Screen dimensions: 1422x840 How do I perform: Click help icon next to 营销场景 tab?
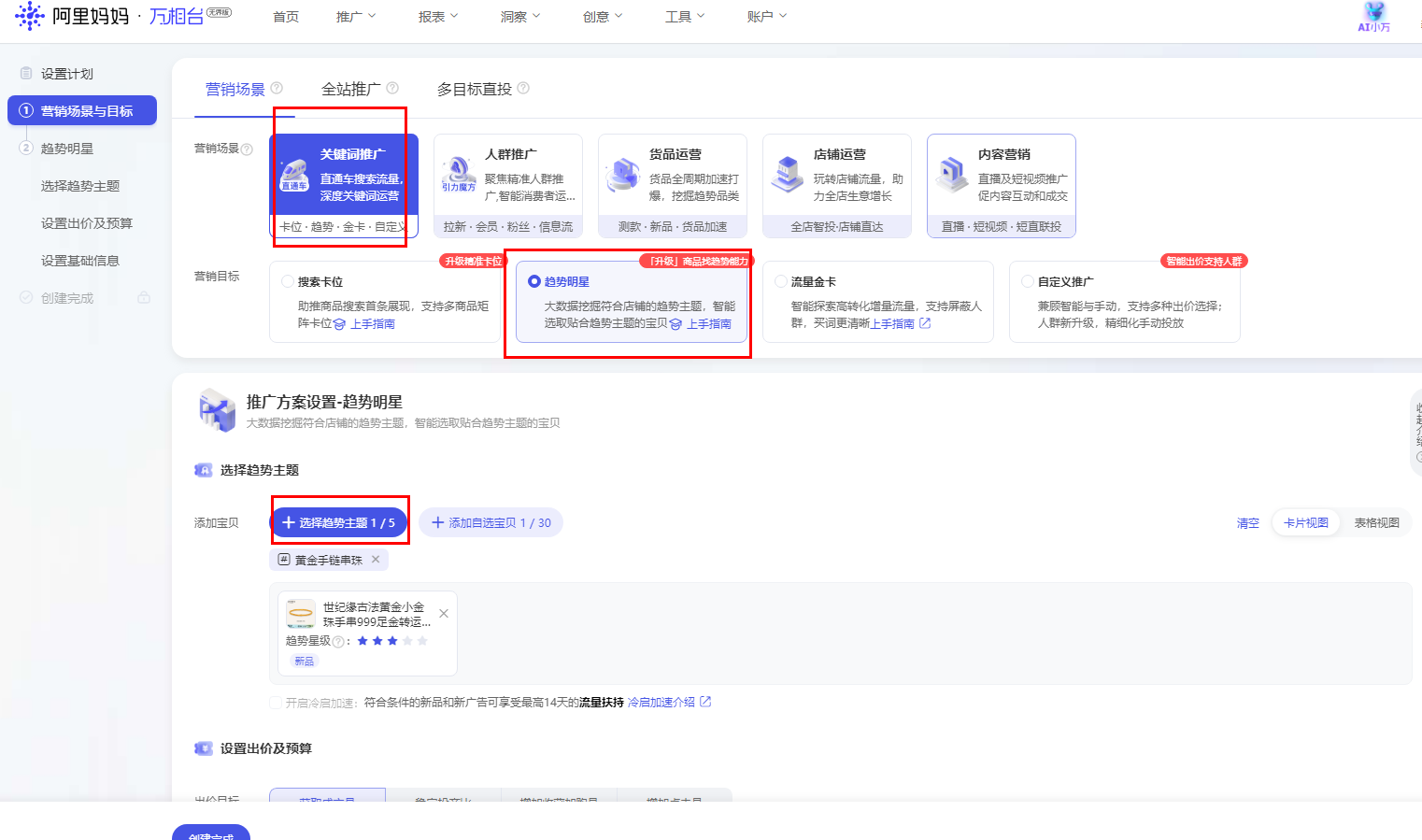click(277, 88)
